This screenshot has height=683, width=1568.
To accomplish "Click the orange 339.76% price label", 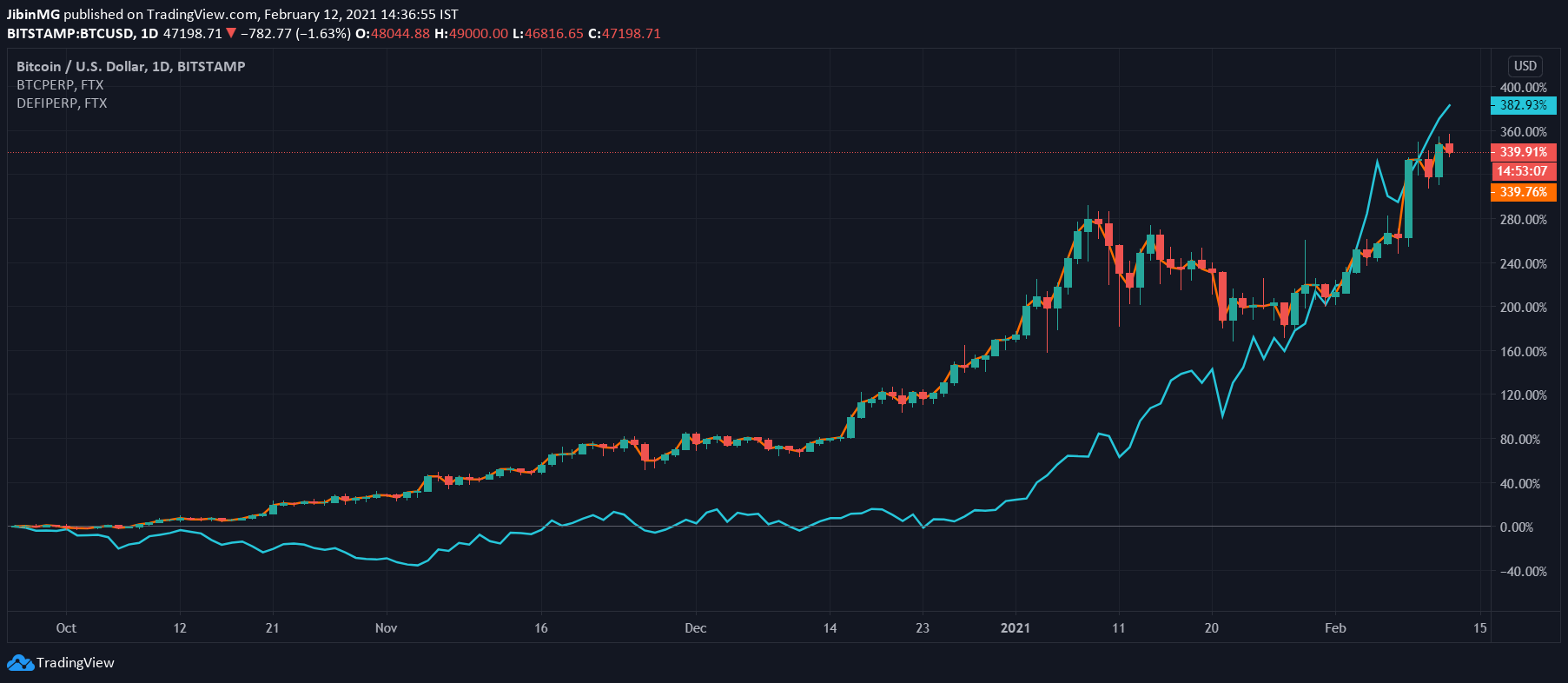I will [x=1523, y=192].
